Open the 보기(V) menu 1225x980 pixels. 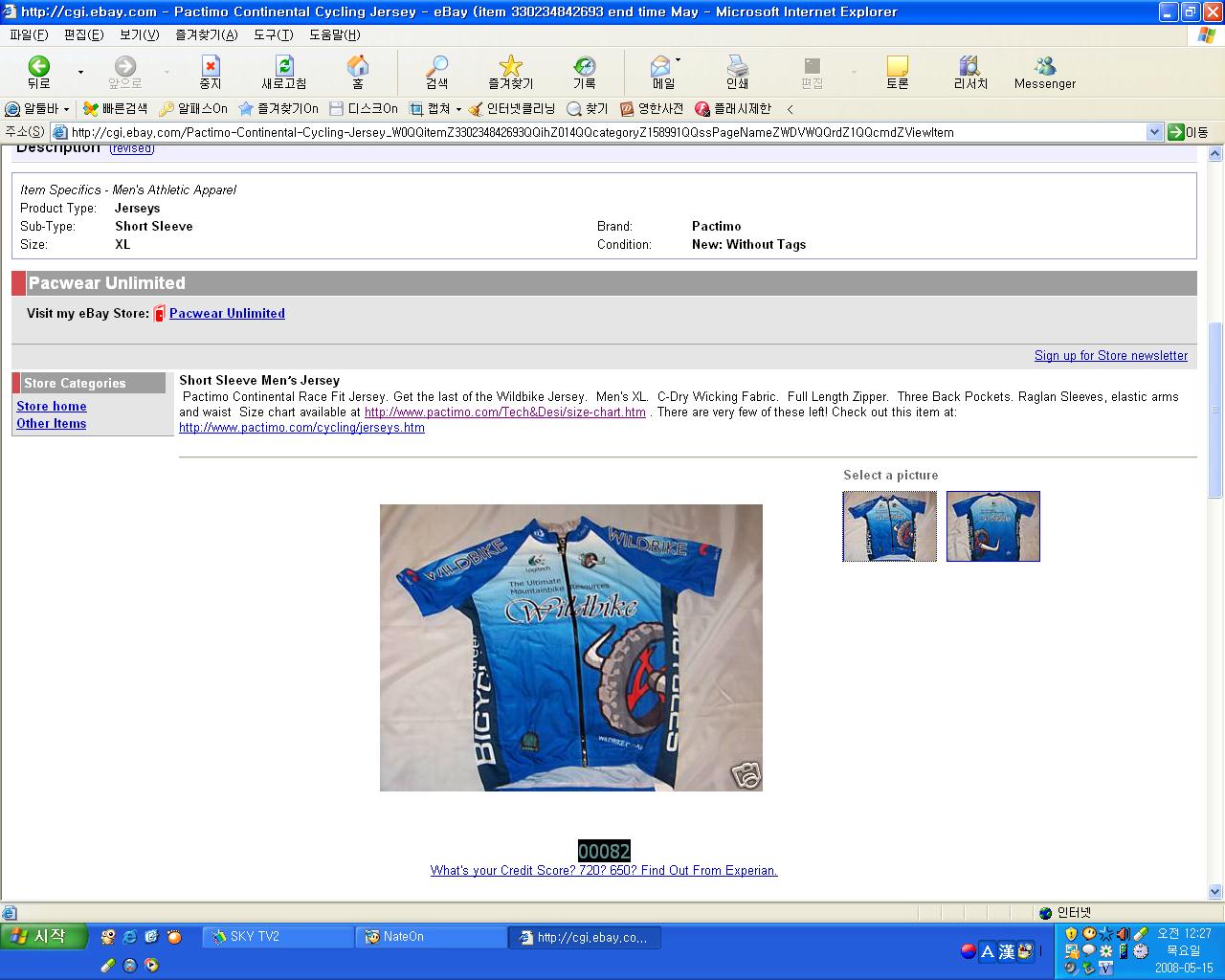[139, 34]
